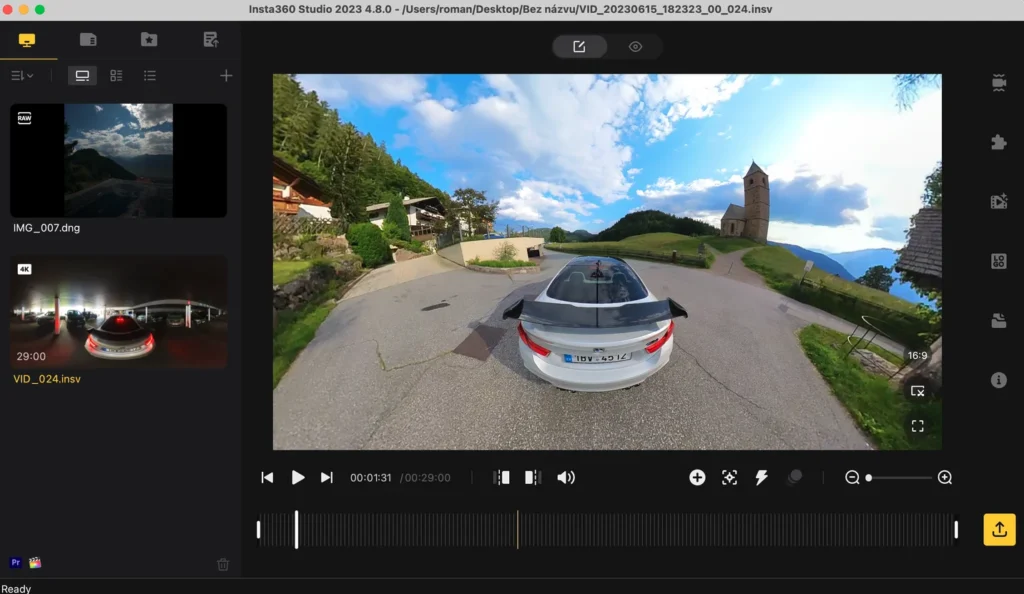The image size is (1024, 594).
Task: Open the speed lightning bolt tool
Action: pyautogui.click(x=761, y=478)
